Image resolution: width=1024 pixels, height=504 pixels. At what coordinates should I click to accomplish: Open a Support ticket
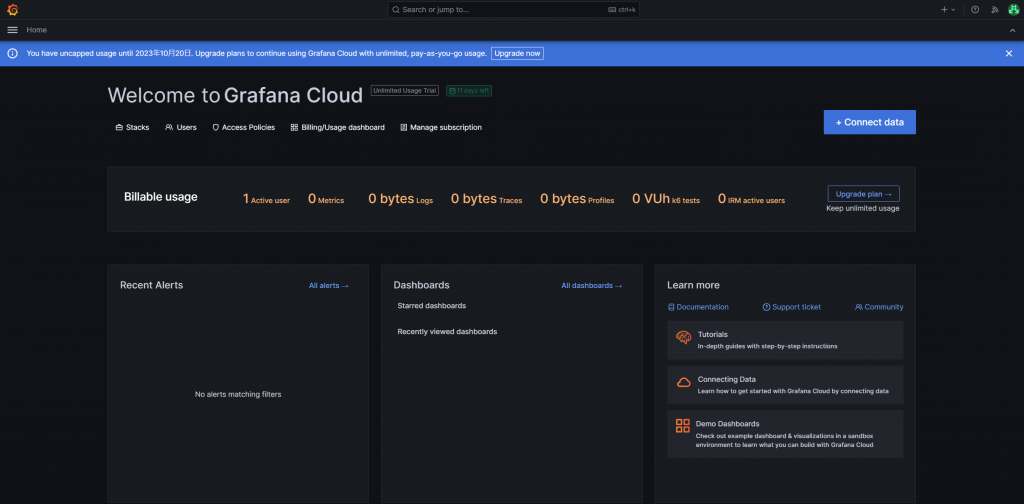(x=792, y=307)
